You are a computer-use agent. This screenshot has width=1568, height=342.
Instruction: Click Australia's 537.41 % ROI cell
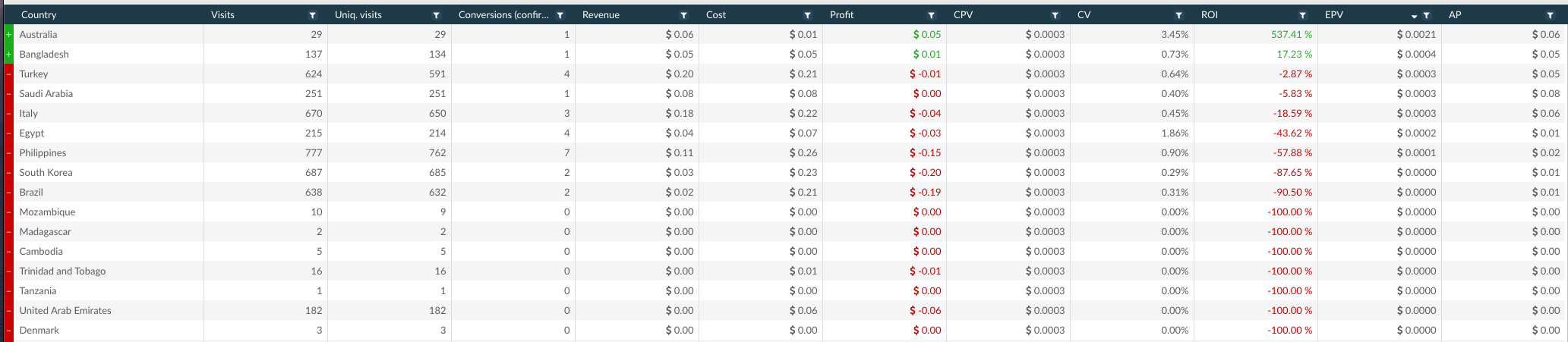click(x=1292, y=35)
